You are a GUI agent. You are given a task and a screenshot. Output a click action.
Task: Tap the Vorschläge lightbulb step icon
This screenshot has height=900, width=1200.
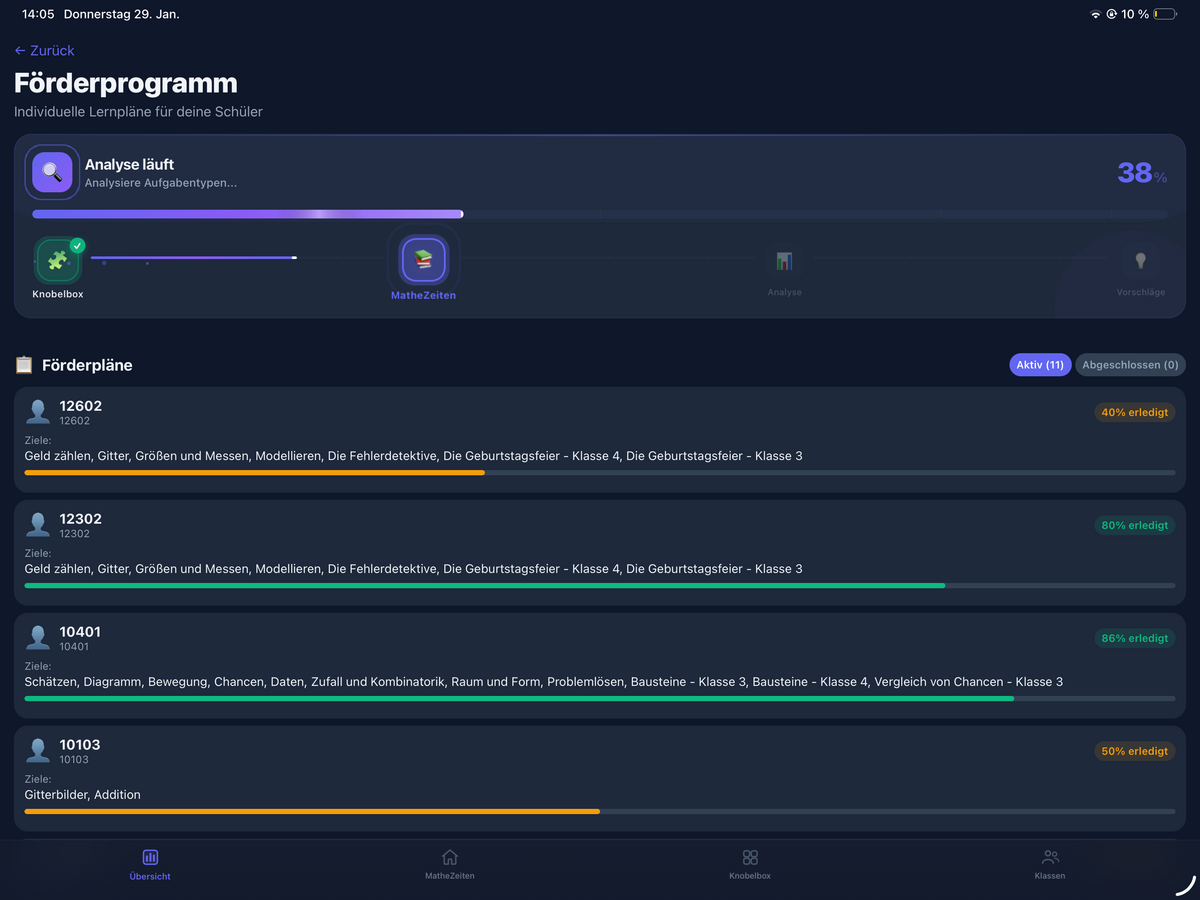[x=1140, y=261]
